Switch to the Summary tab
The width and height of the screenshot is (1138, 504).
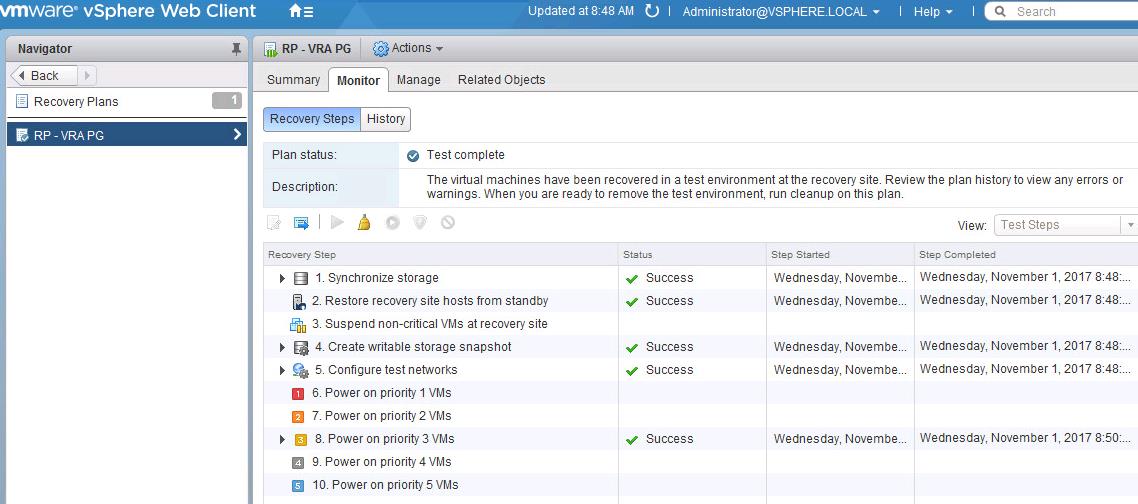pos(293,80)
